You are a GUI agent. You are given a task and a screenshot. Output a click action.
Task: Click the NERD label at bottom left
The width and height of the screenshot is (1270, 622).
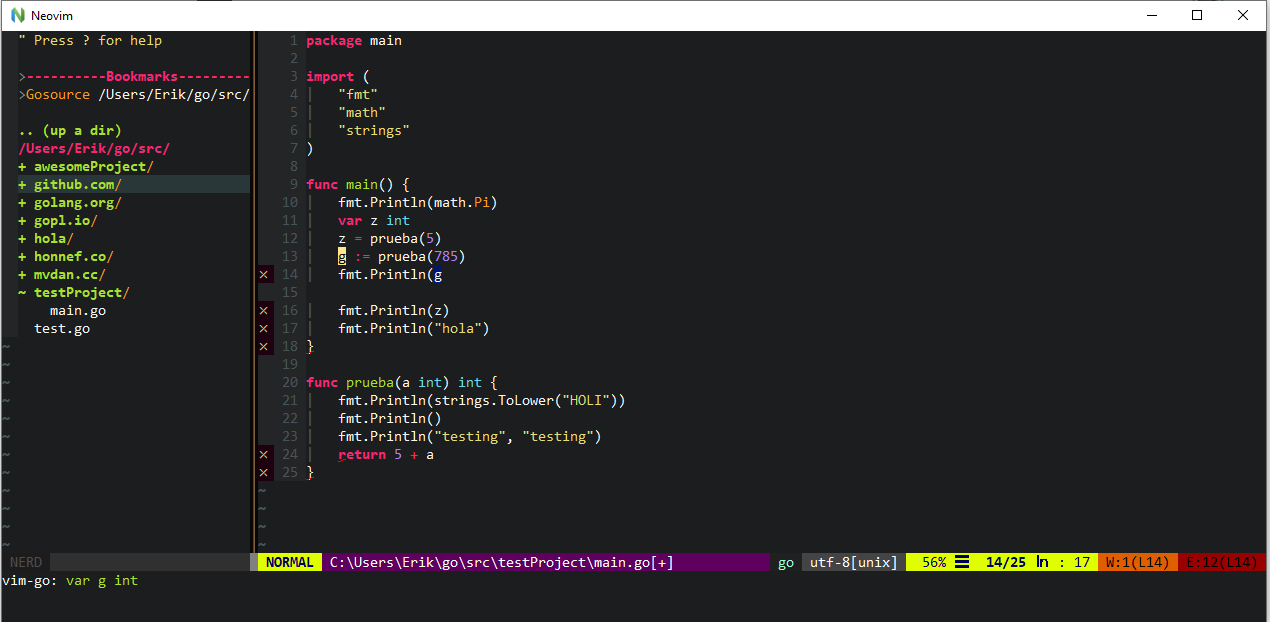25,561
